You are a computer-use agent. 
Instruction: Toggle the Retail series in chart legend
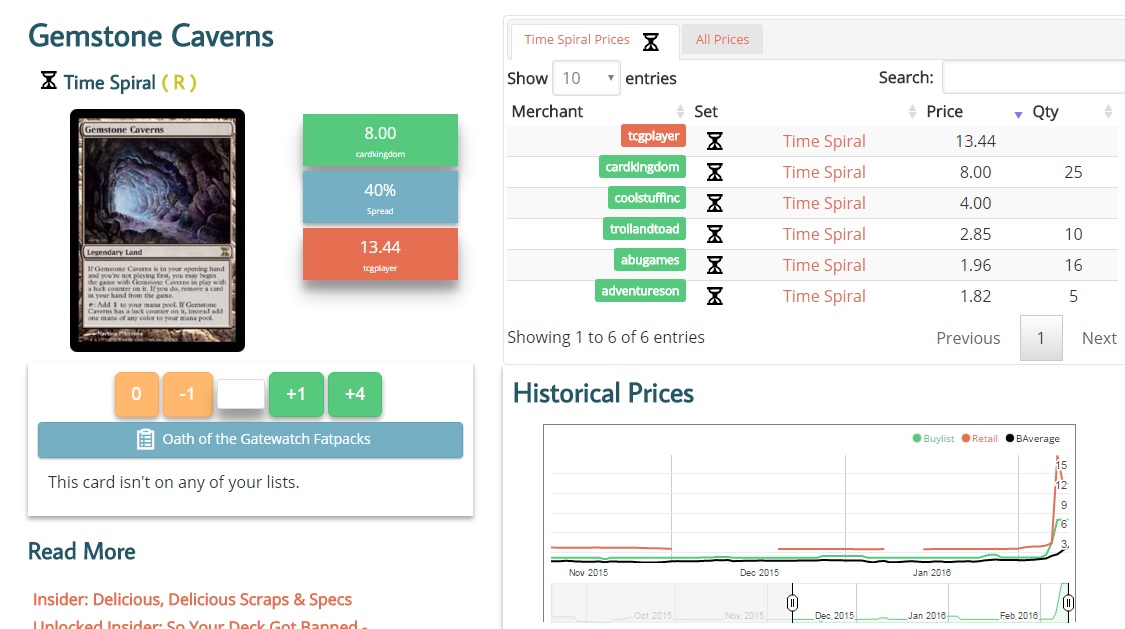click(x=980, y=438)
